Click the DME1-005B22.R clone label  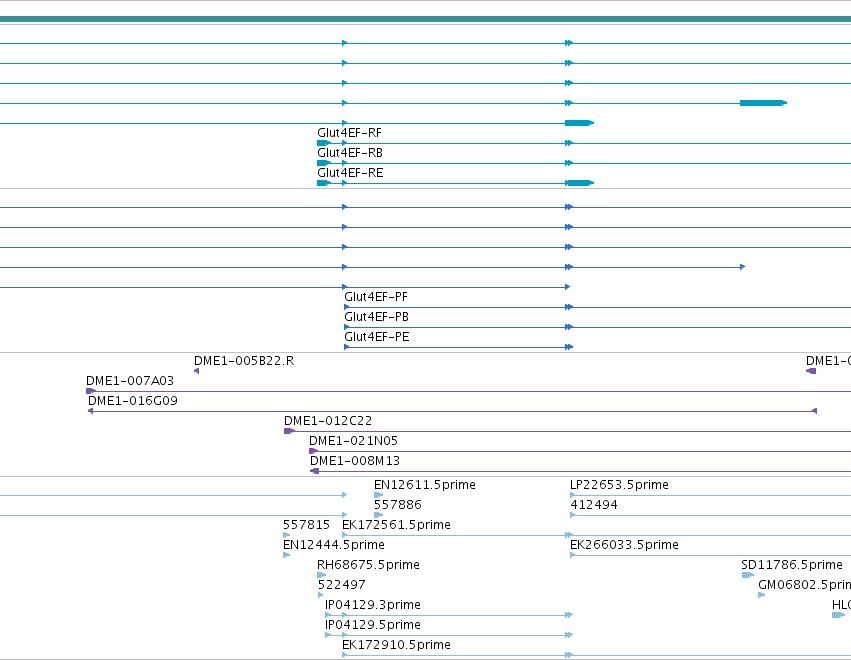244,361
